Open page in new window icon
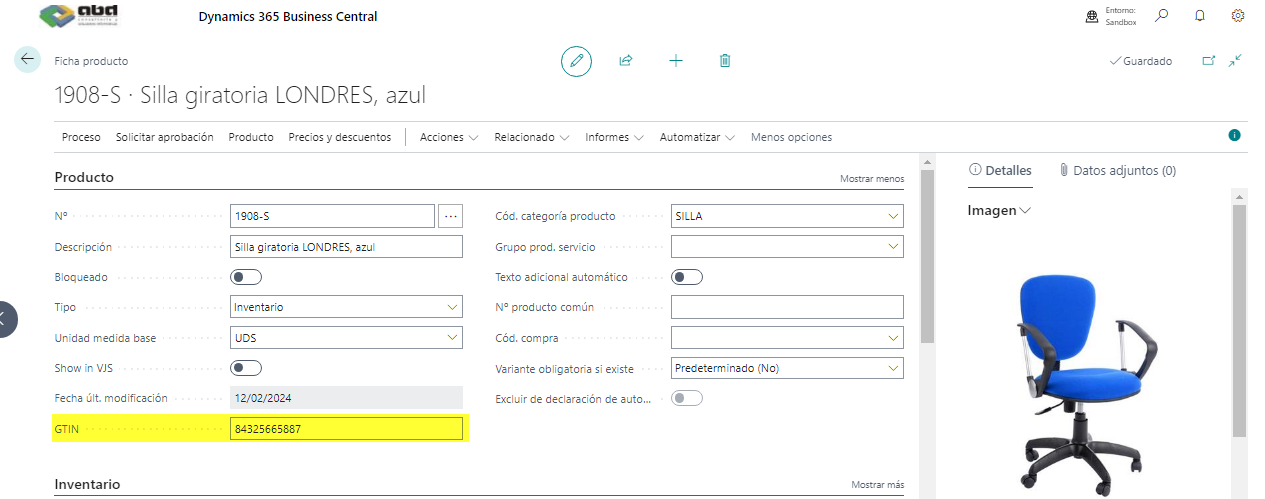The width and height of the screenshot is (1265, 499). (1208, 61)
